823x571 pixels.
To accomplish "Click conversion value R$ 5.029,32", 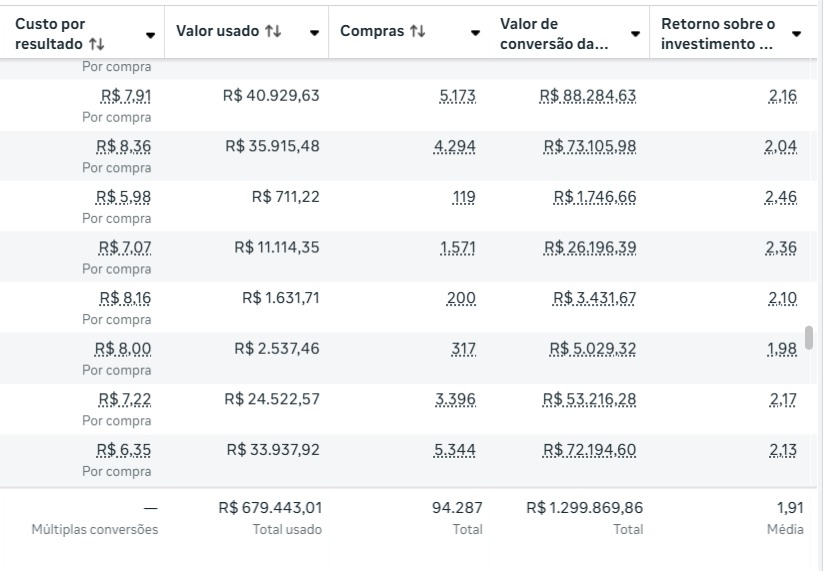I will pyautogui.click(x=593, y=348).
